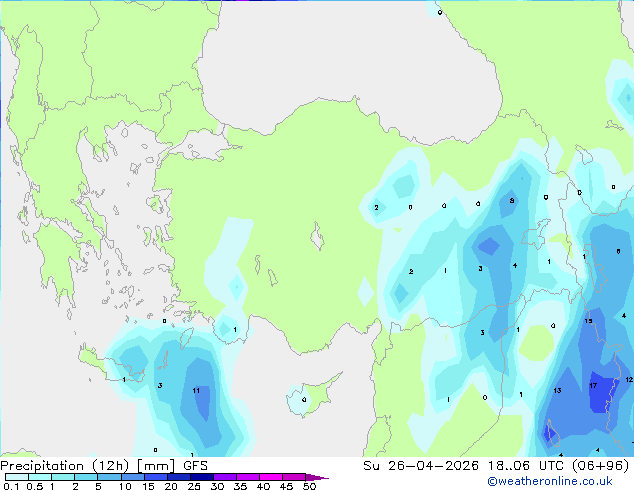Click the above-50 mm legend arrow tip
The width and height of the screenshot is (634, 490).
(317, 477)
